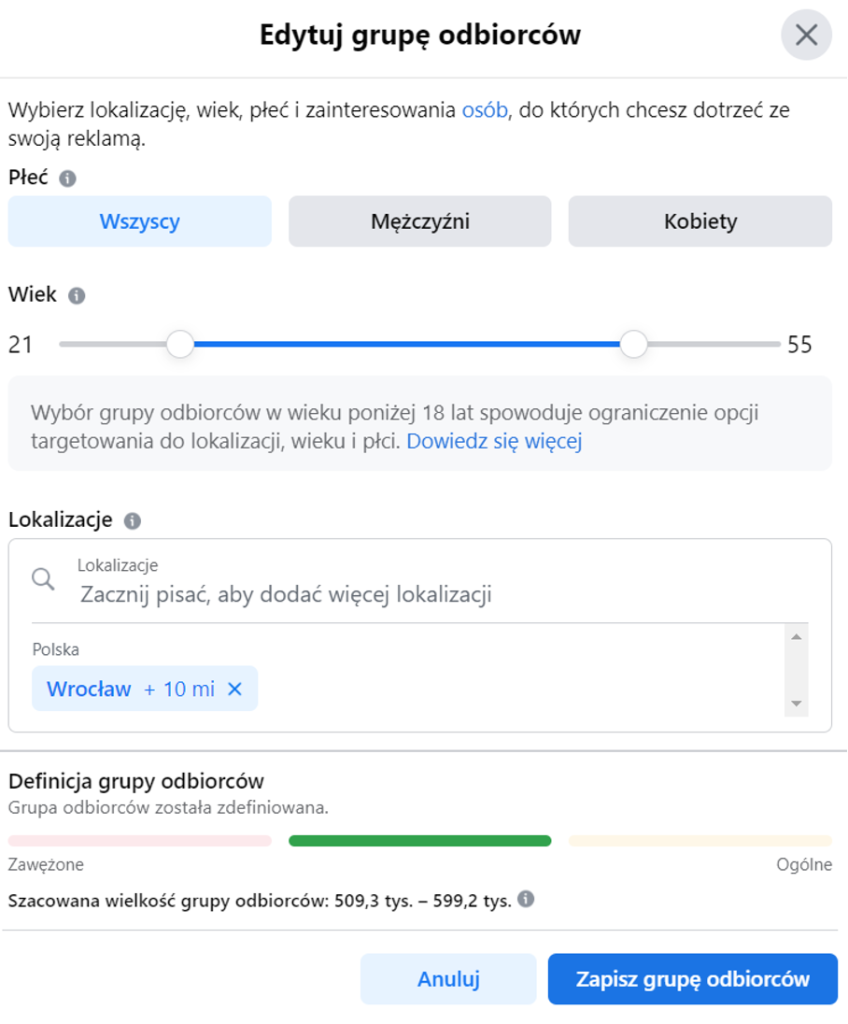
Task: Click info icon after estimated audience size
Action: pos(526,899)
